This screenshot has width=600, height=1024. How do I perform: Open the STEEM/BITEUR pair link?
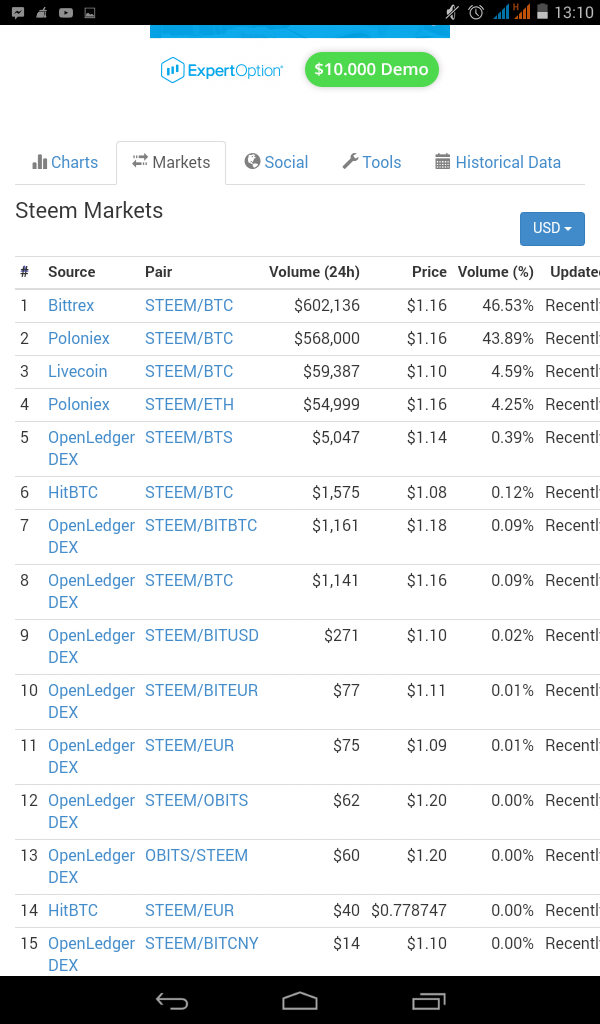(201, 690)
